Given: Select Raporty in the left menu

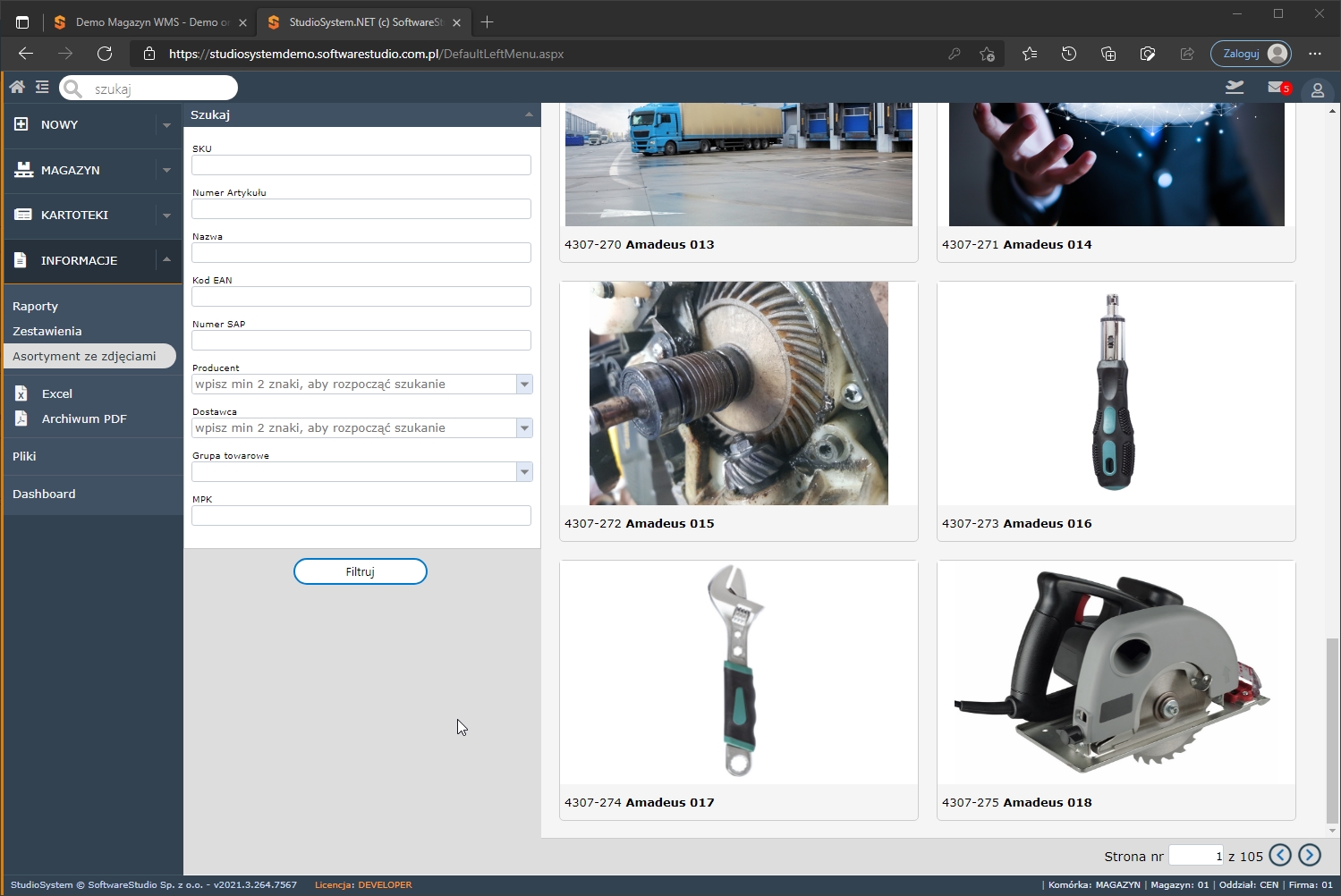Looking at the screenshot, I should [x=35, y=306].
